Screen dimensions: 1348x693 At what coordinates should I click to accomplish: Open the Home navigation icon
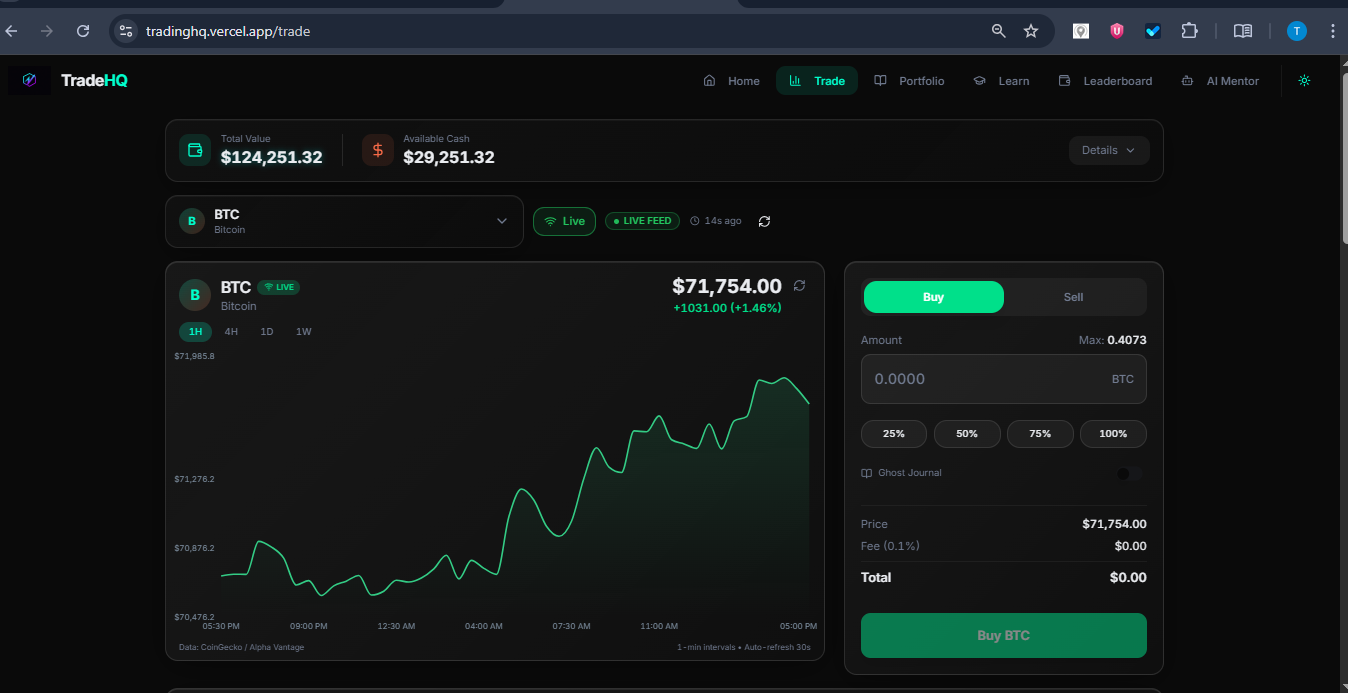pyautogui.click(x=710, y=80)
